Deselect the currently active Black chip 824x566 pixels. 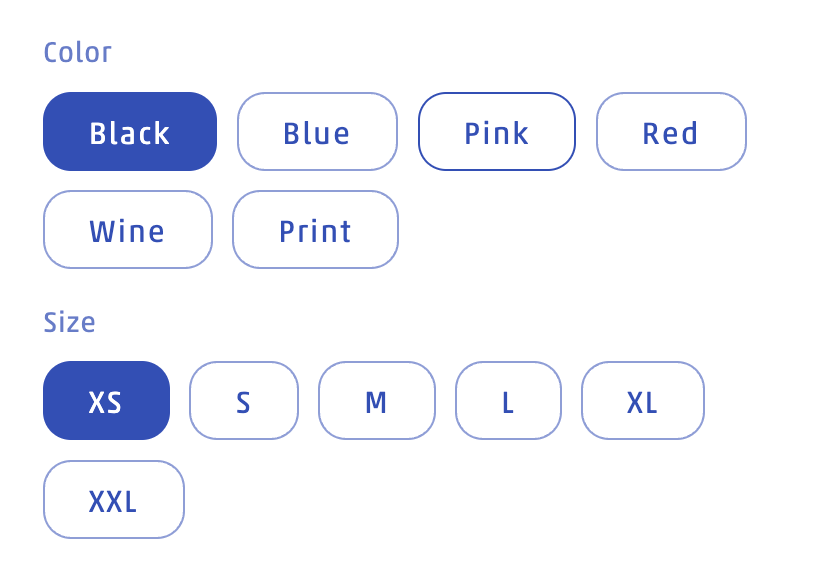pyautogui.click(x=130, y=132)
